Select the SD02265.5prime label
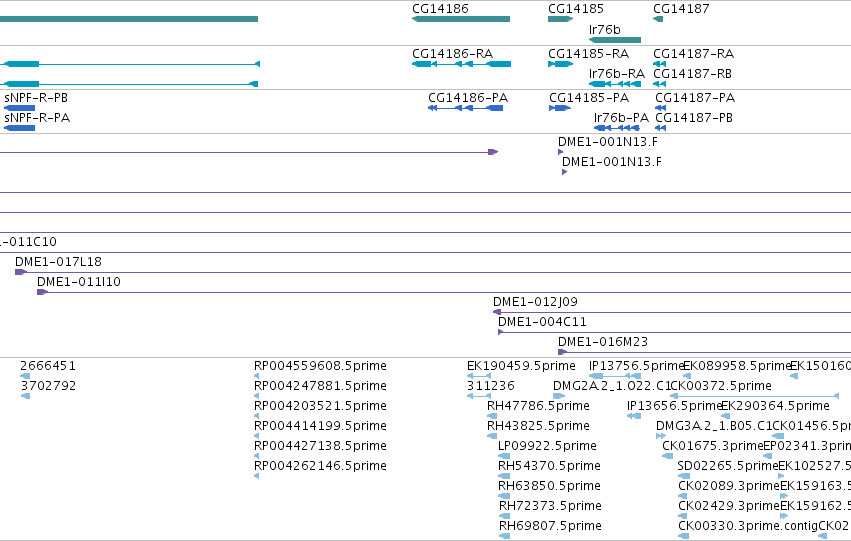Screen dimensions: 851x541 click(728, 466)
